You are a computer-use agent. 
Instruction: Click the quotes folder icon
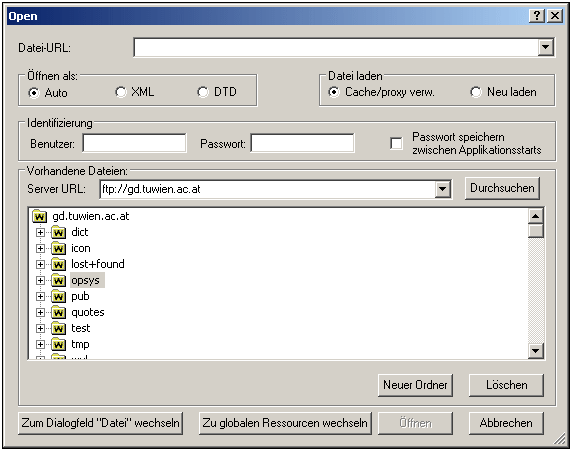(x=58, y=312)
